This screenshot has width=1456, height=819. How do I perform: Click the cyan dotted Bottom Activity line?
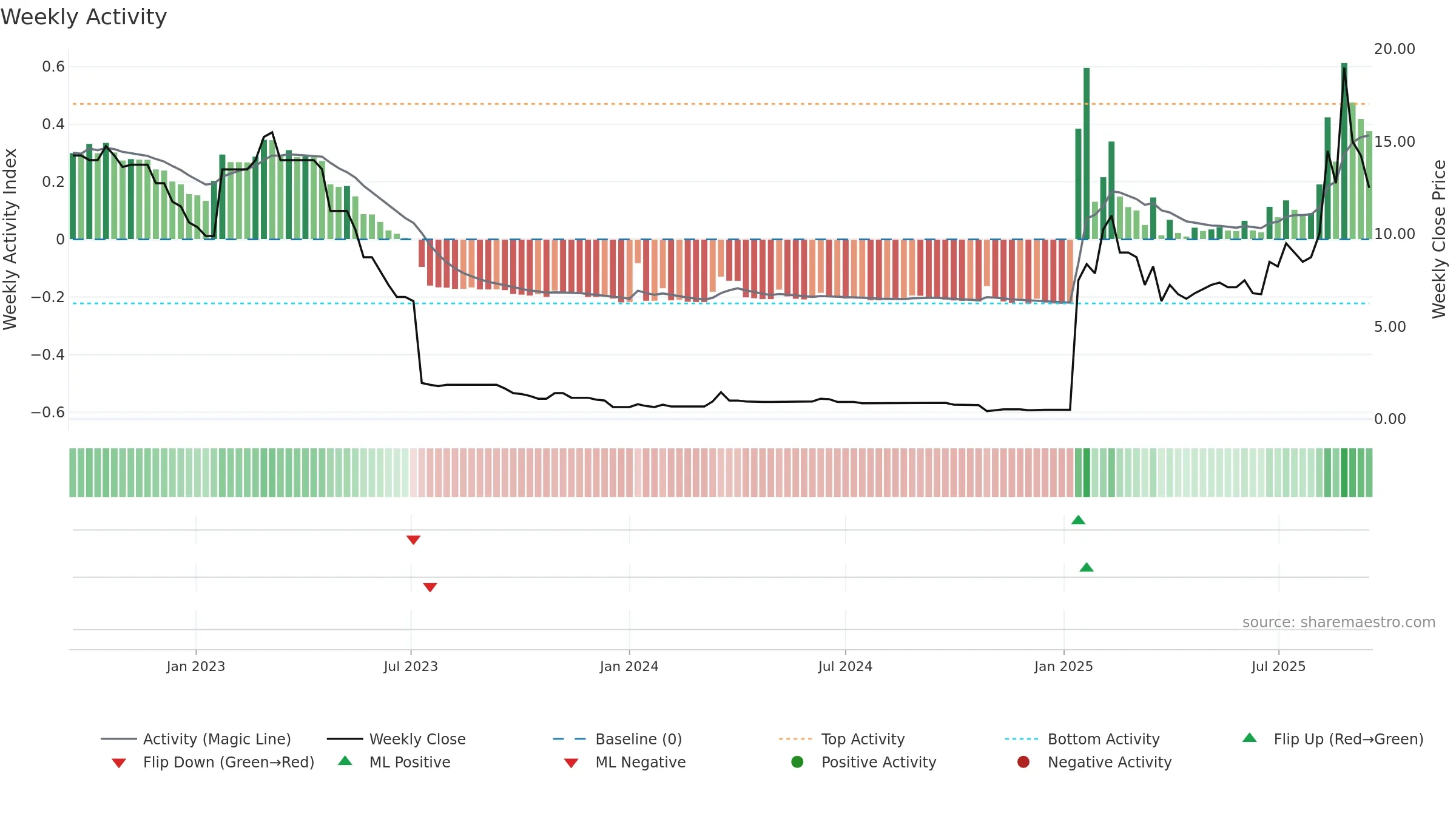click(720, 303)
